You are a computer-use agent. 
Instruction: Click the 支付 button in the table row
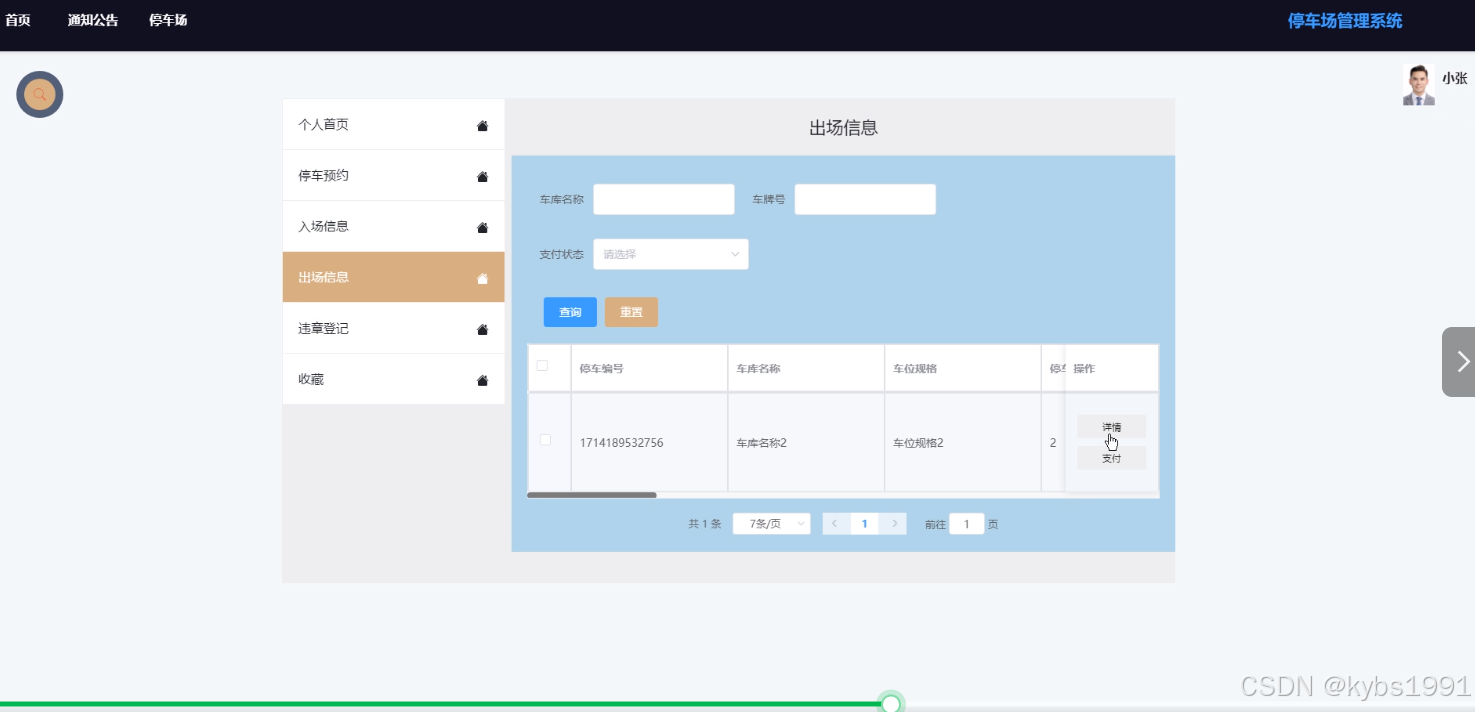coord(1111,458)
